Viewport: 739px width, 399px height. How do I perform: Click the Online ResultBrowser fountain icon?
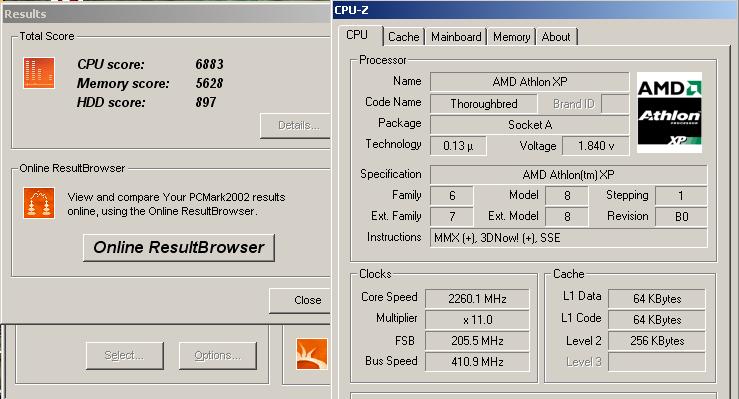[x=39, y=203]
